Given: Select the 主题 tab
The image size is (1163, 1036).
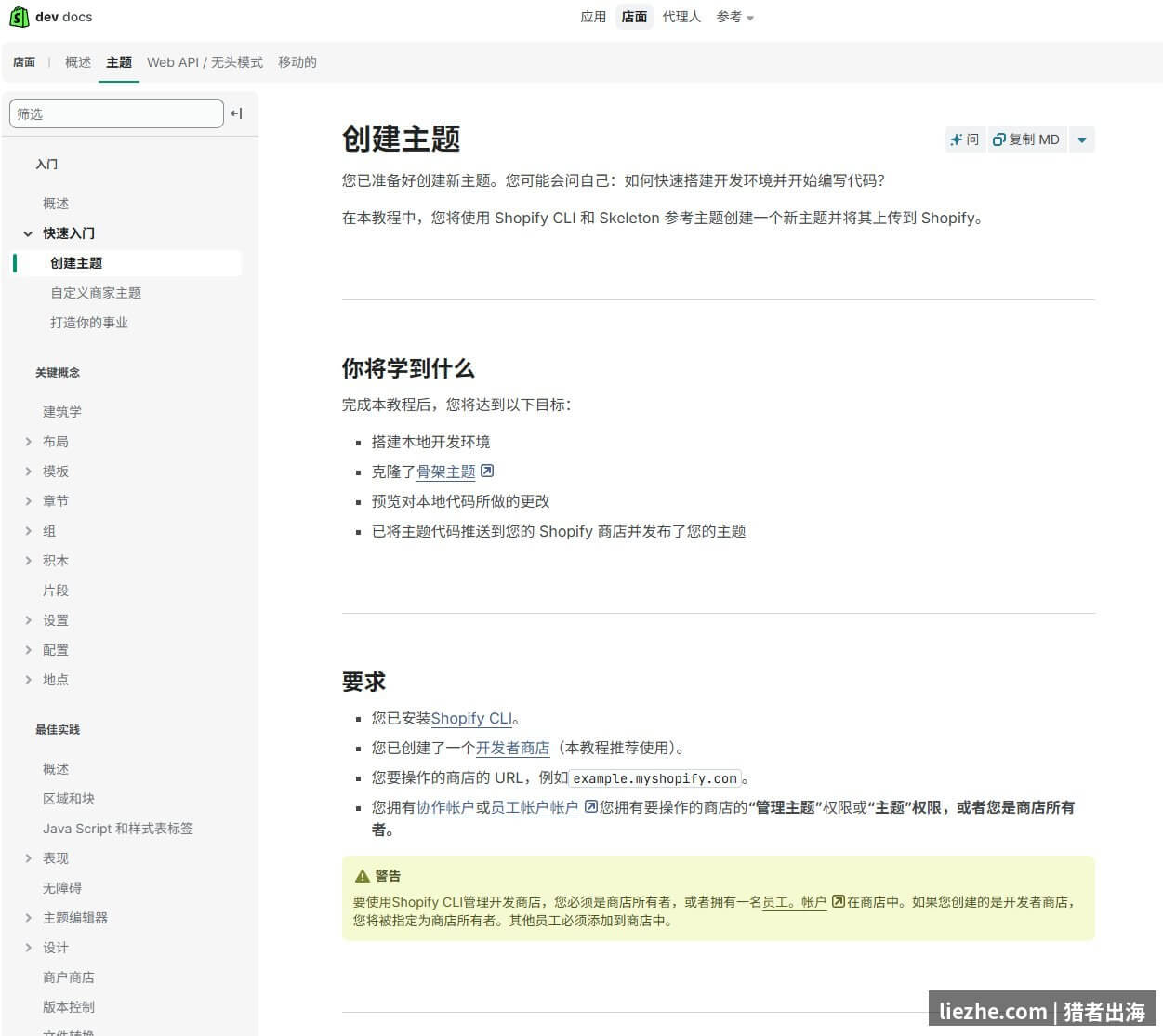Looking at the screenshot, I should 119,62.
